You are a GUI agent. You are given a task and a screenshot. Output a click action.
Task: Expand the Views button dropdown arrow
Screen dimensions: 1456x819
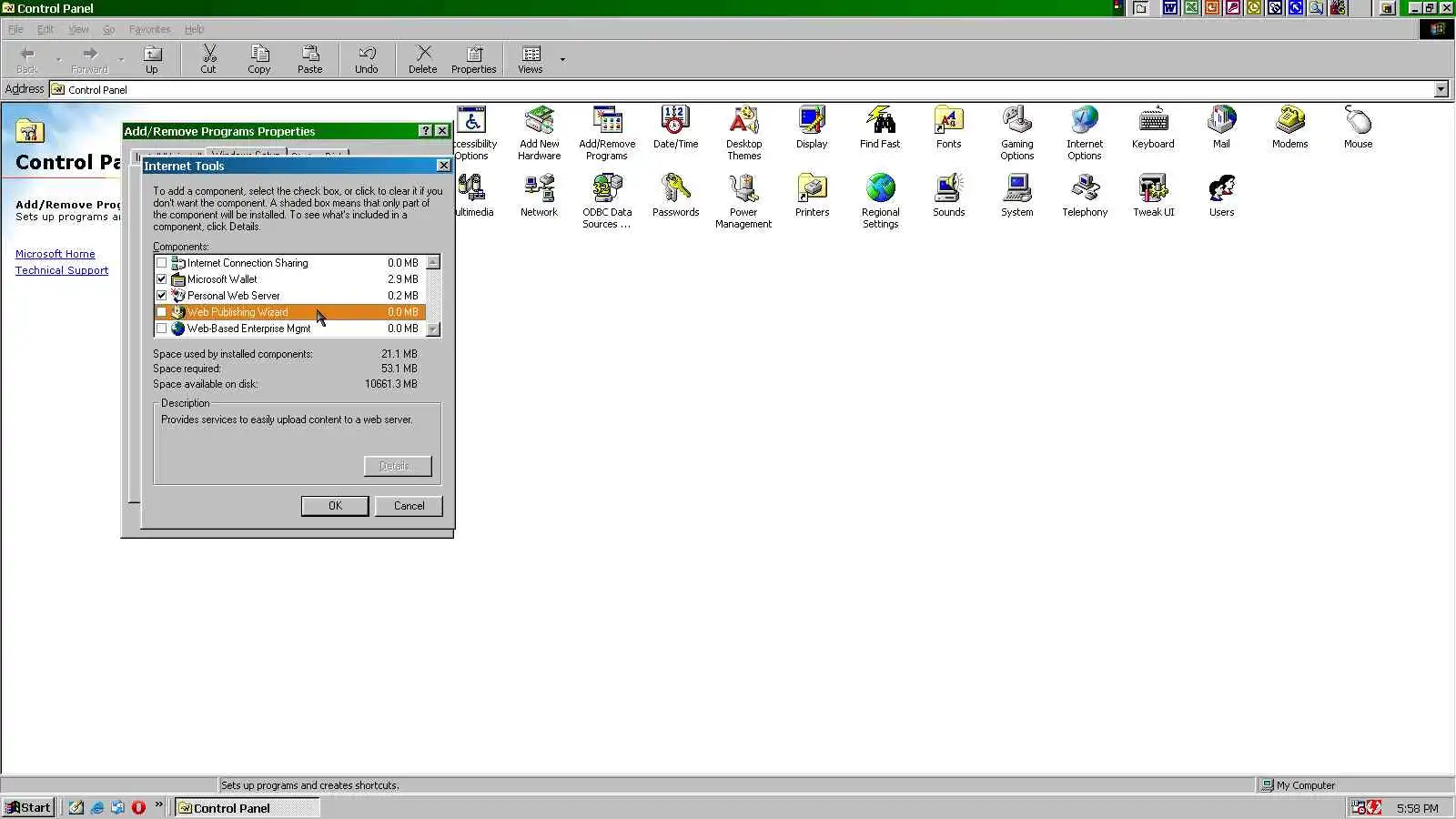click(x=562, y=60)
